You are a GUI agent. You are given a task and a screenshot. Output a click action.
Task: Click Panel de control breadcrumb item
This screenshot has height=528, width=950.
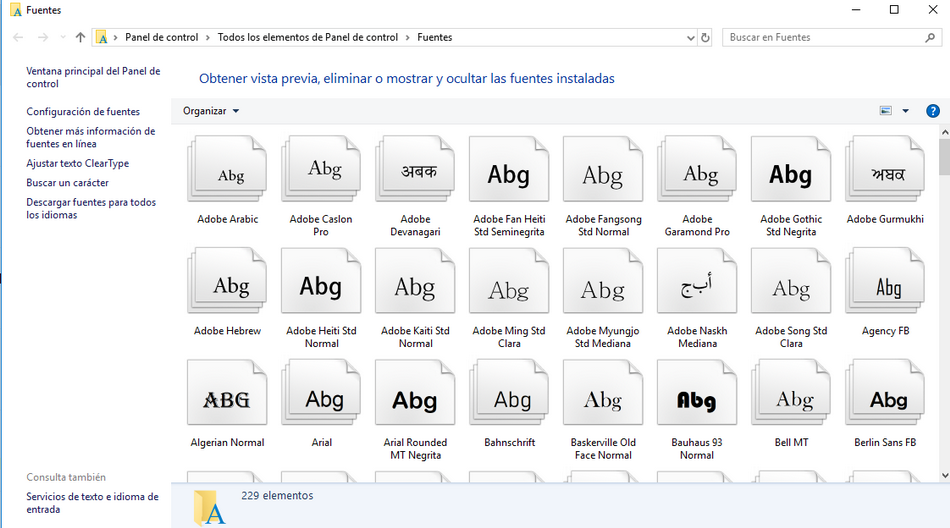[x=161, y=38]
